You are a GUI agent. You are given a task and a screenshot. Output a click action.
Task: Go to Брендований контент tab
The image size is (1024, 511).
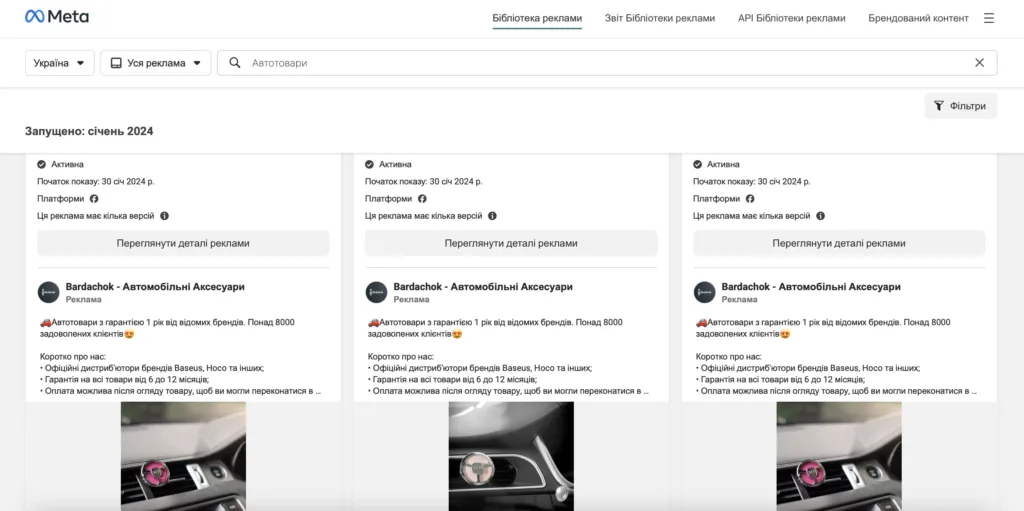click(918, 18)
